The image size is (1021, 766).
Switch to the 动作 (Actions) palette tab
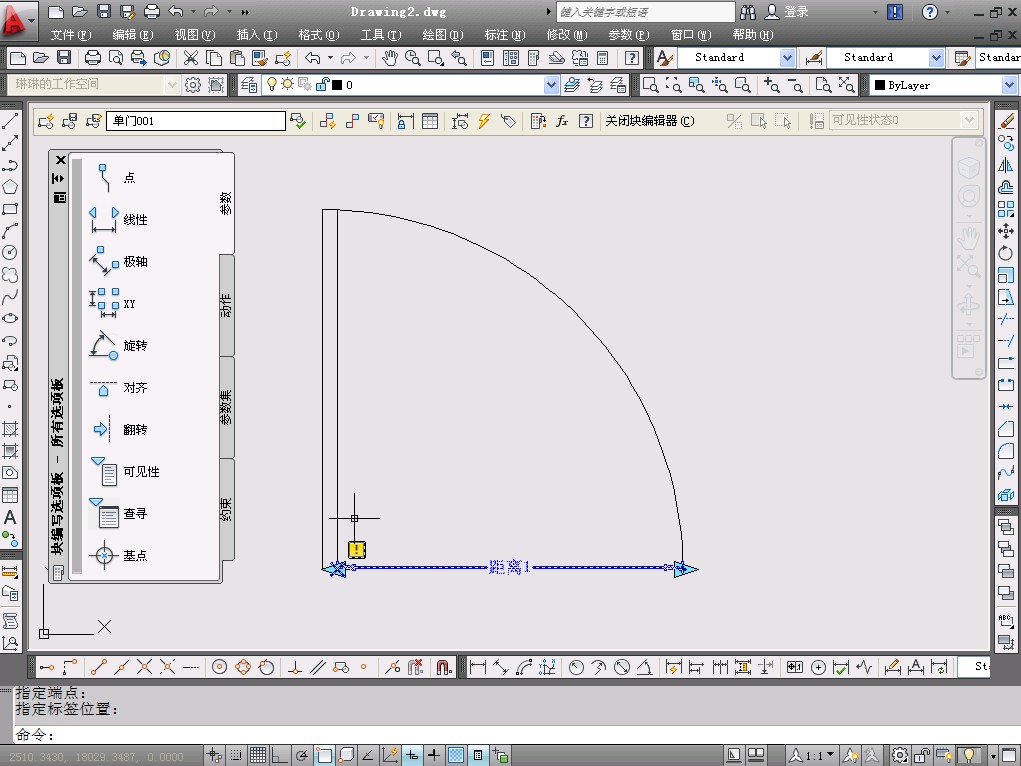(226, 305)
